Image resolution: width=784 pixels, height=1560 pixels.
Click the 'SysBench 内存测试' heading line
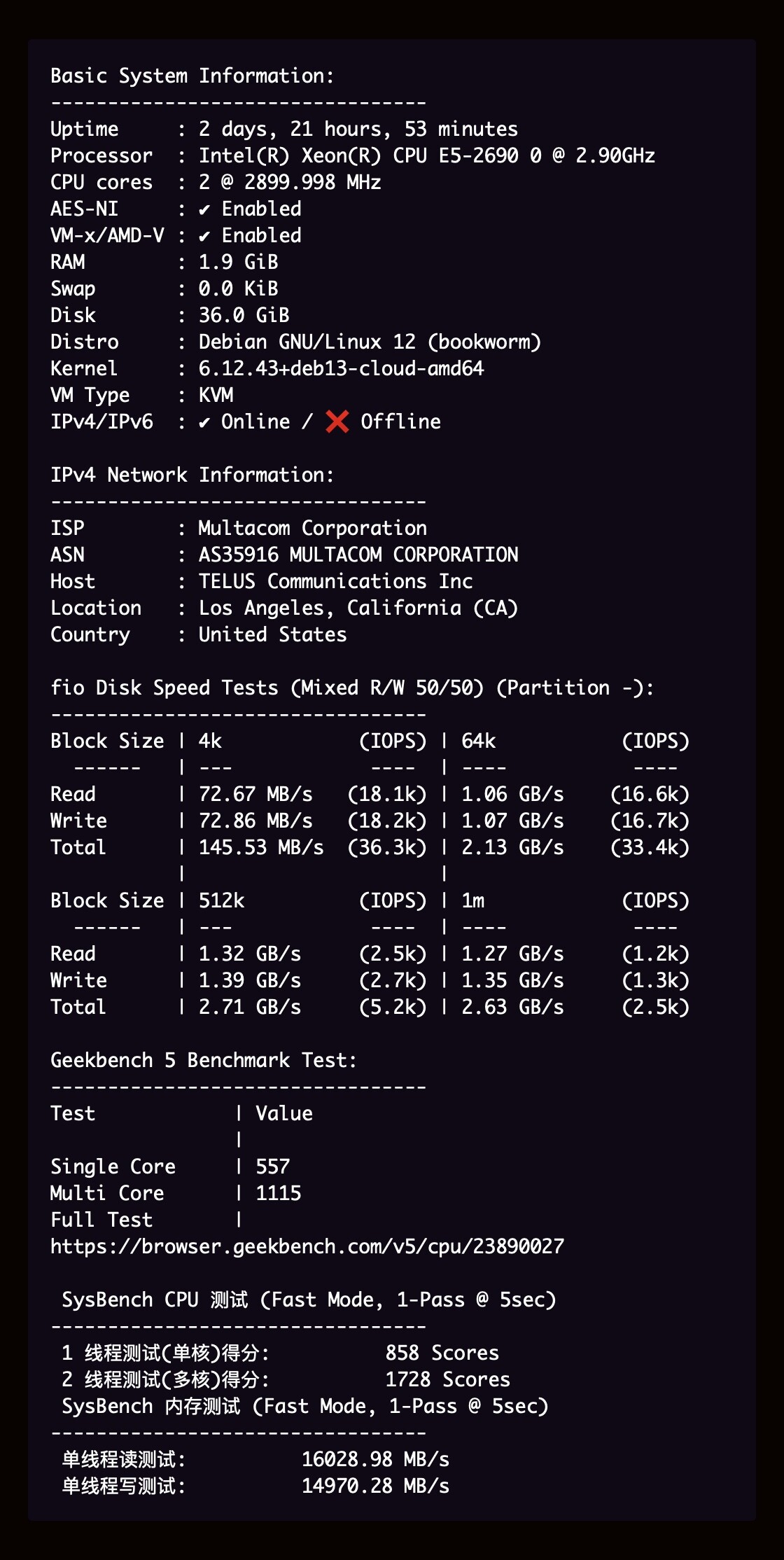pyautogui.click(x=305, y=1406)
